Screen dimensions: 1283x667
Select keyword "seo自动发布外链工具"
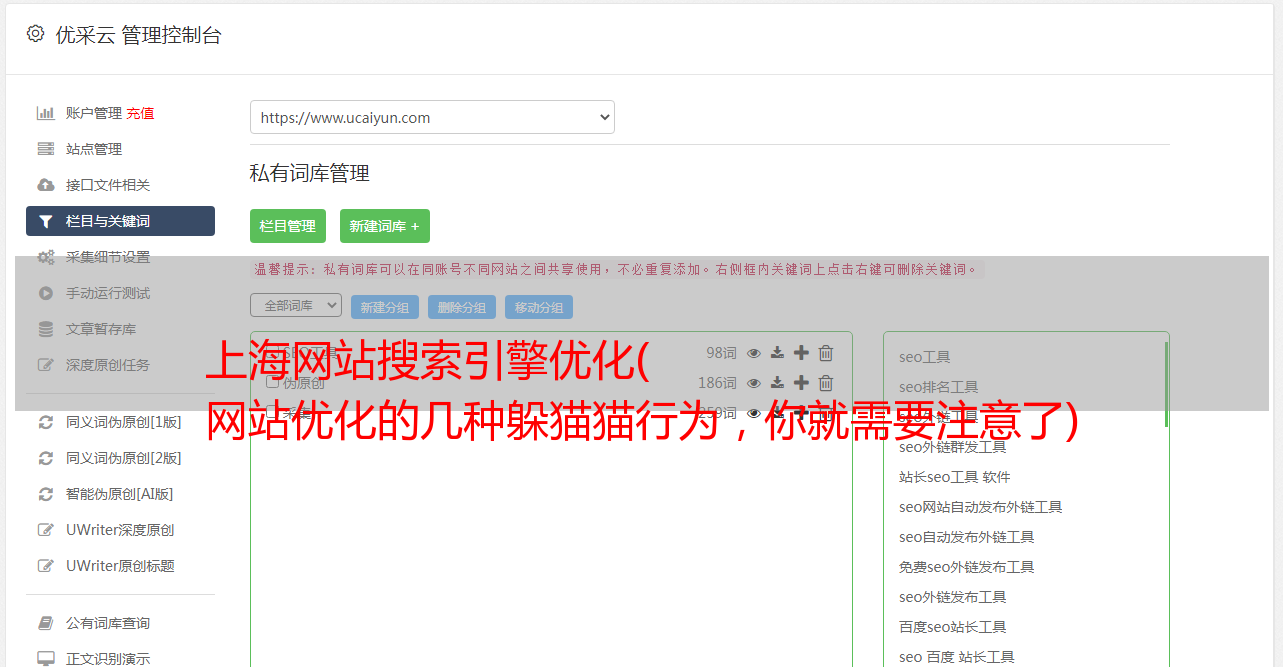pos(967,537)
